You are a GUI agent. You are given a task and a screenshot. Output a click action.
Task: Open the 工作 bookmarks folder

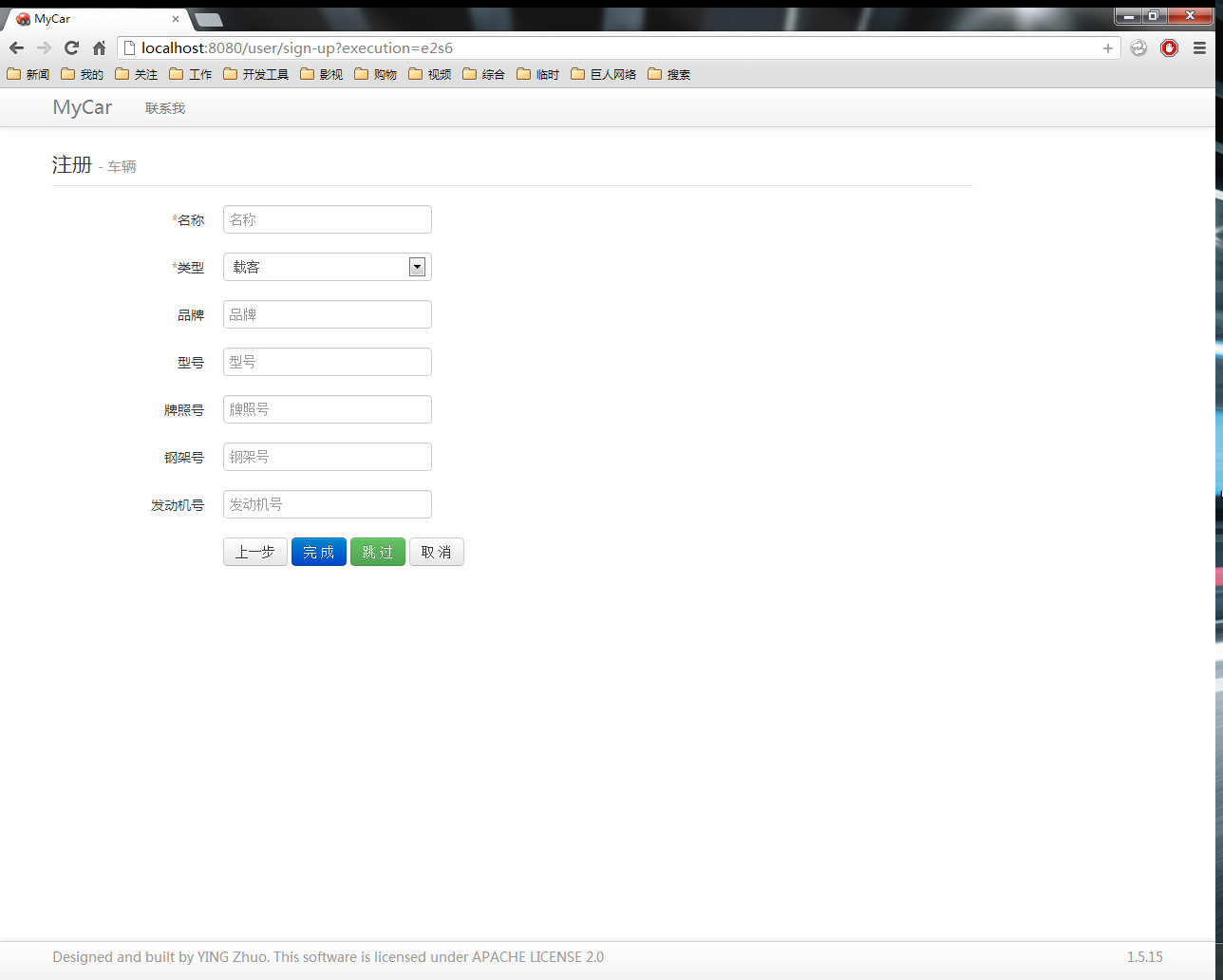[191, 74]
